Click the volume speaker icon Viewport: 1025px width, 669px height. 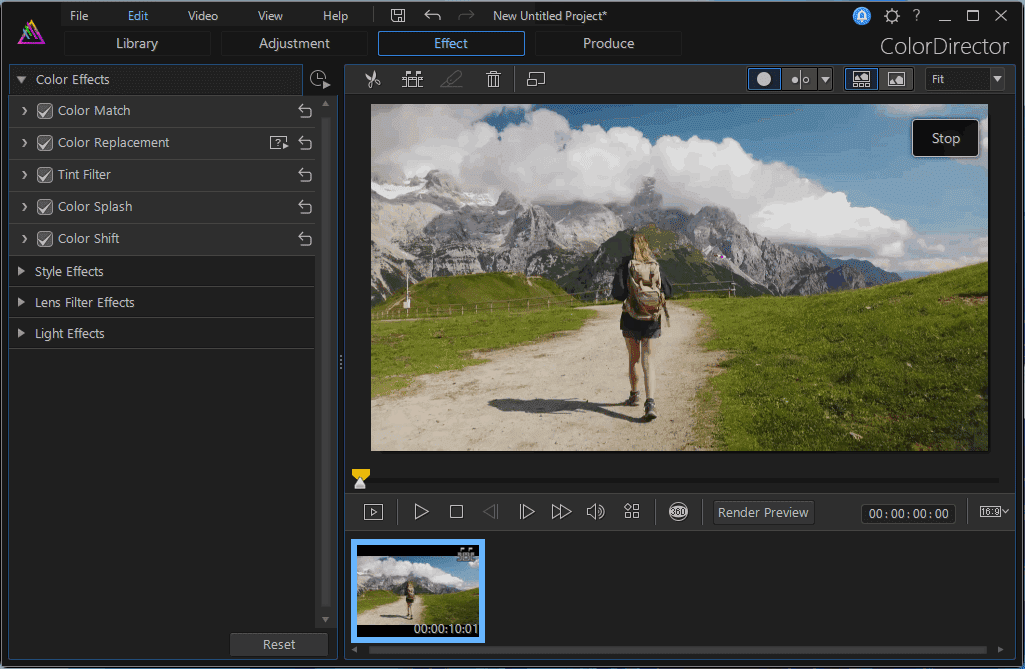596,512
